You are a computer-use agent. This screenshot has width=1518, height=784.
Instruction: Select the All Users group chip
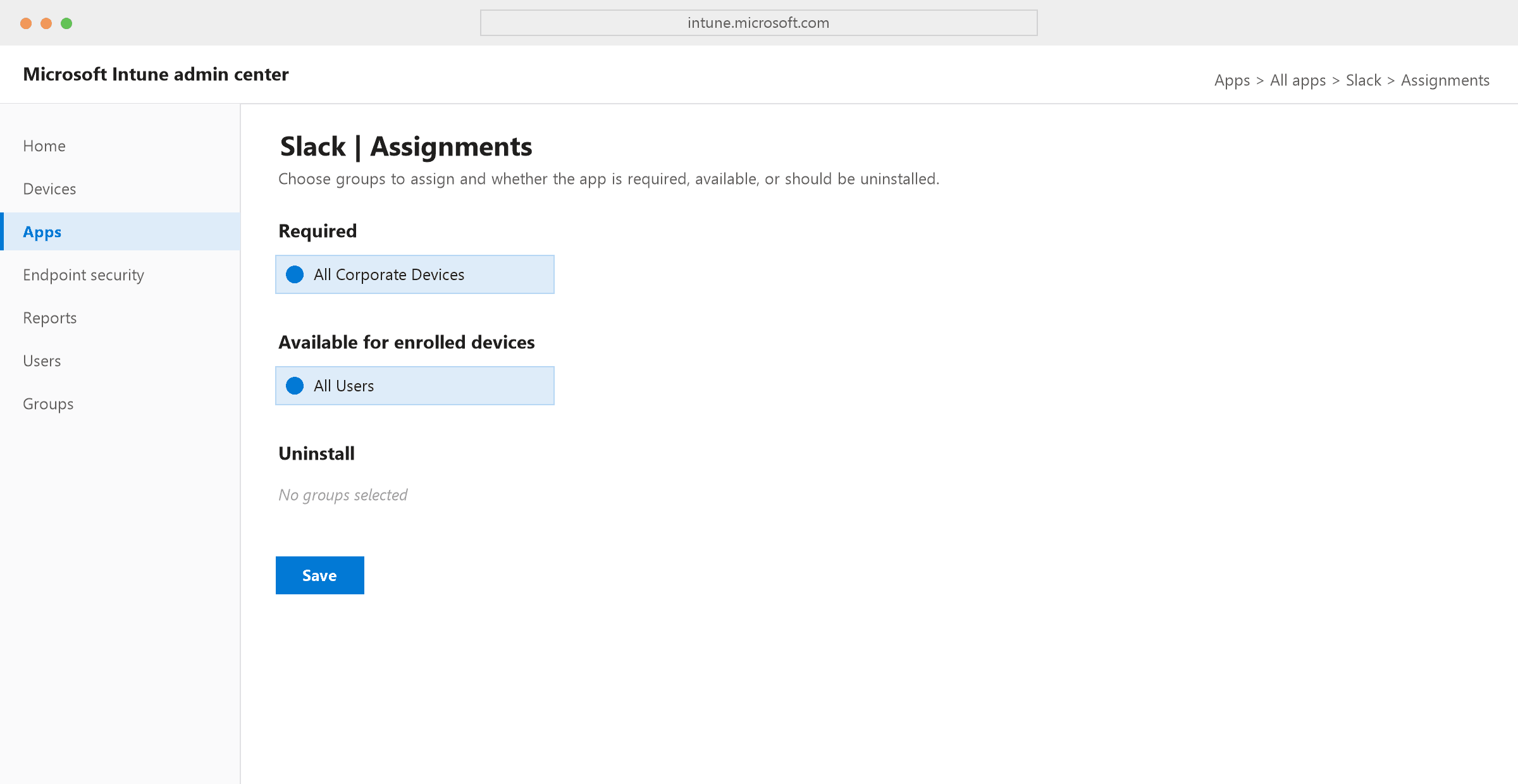click(x=415, y=386)
